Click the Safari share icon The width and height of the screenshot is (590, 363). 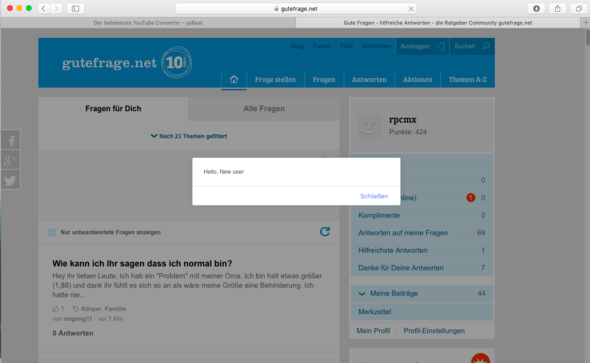pos(557,8)
